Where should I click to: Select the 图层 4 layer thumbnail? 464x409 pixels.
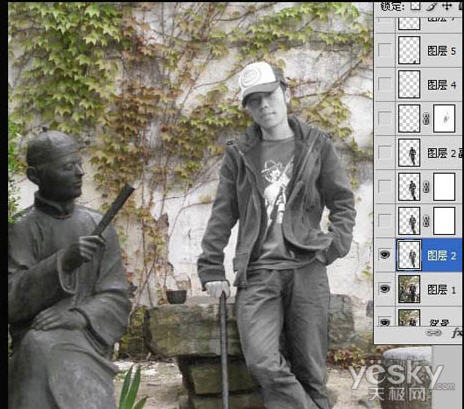tap(409, 84)
